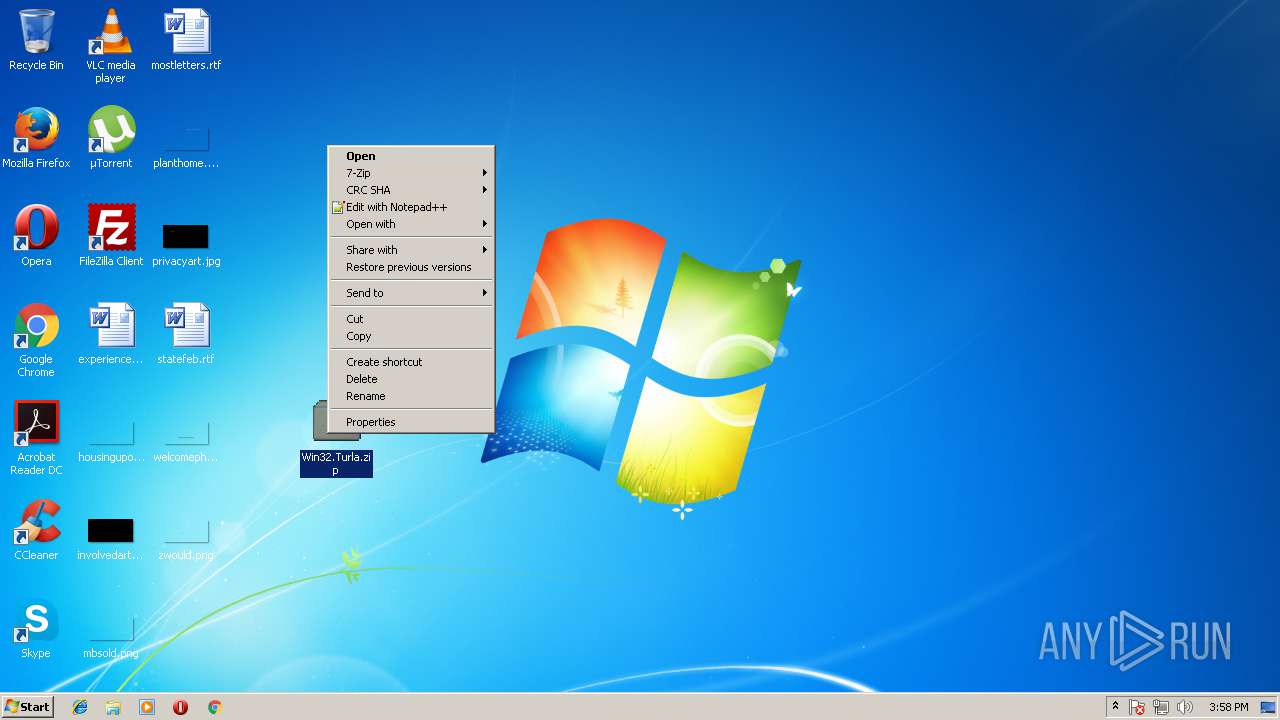Launch Skype desktop shortcut
Screen dimensions: 1280x720
pyautogui.click(x=36, y=628)
